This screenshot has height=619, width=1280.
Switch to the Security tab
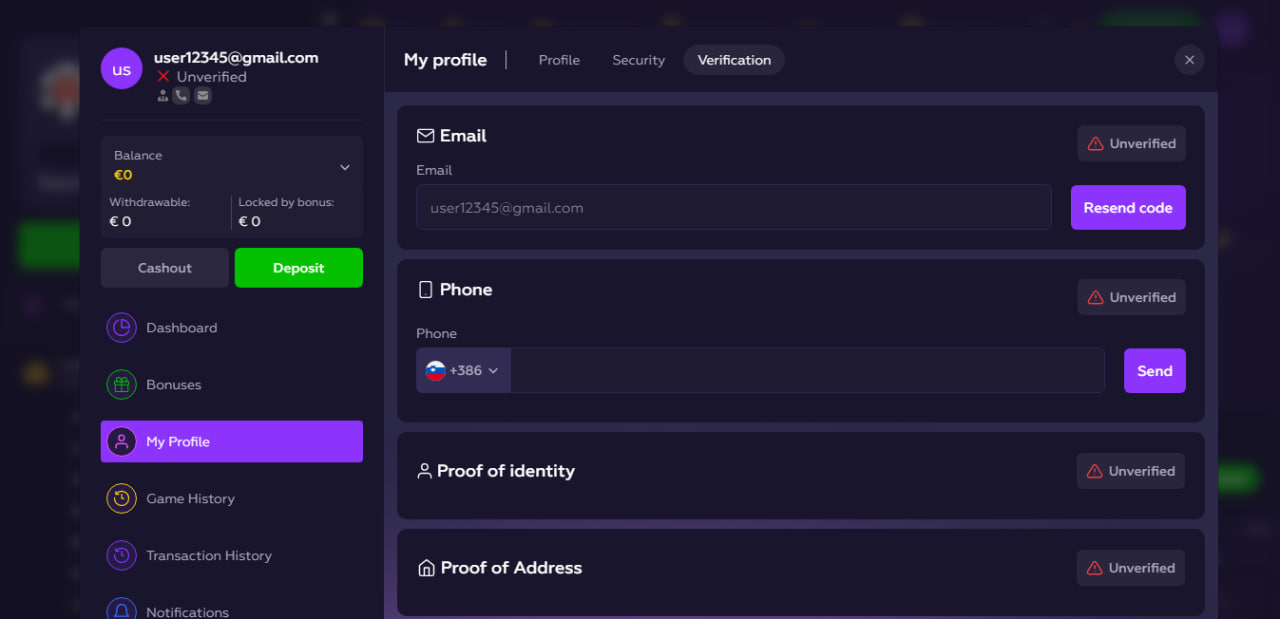638,60
